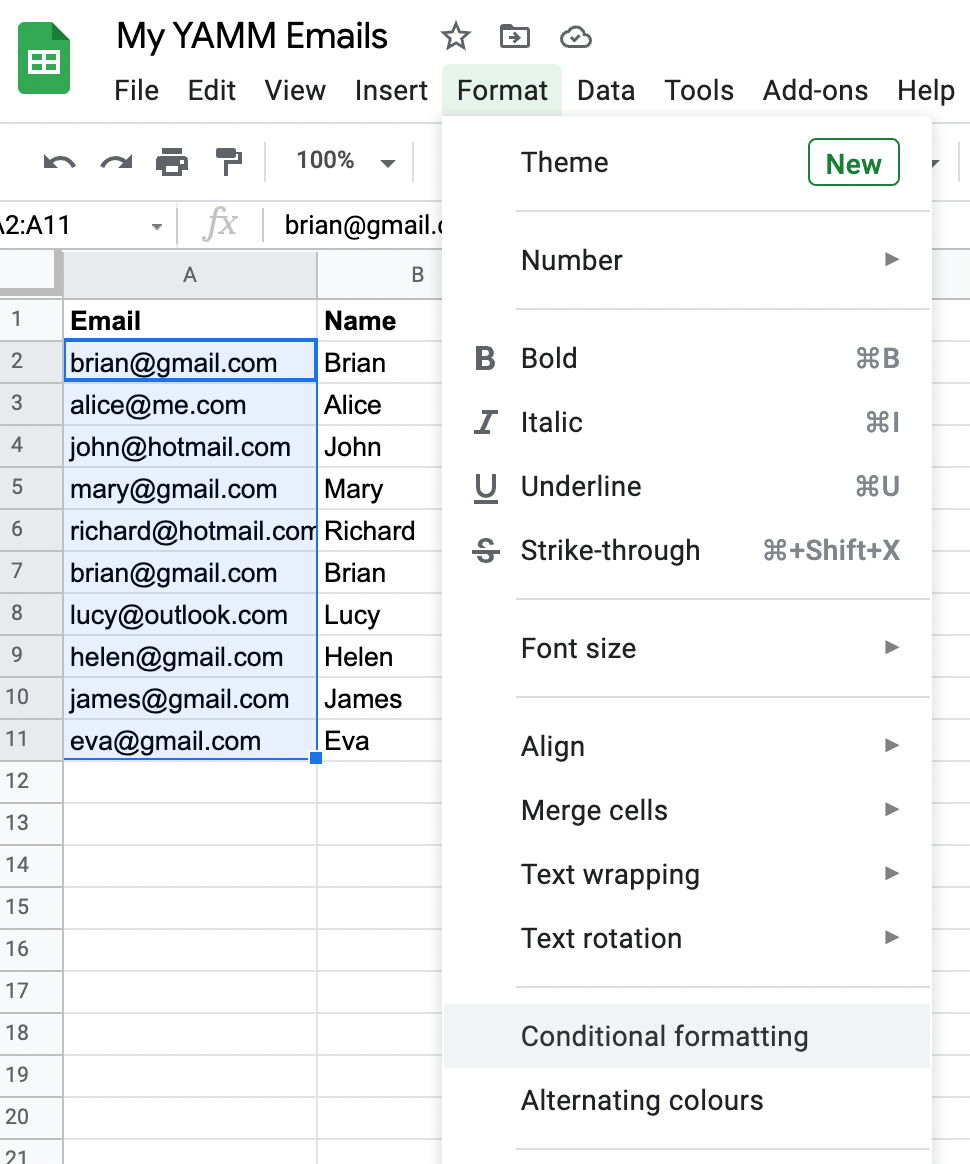The width and height of the screenshot is (970, 1164).
Task: Open the Tools menu
Action: point(699,90)
